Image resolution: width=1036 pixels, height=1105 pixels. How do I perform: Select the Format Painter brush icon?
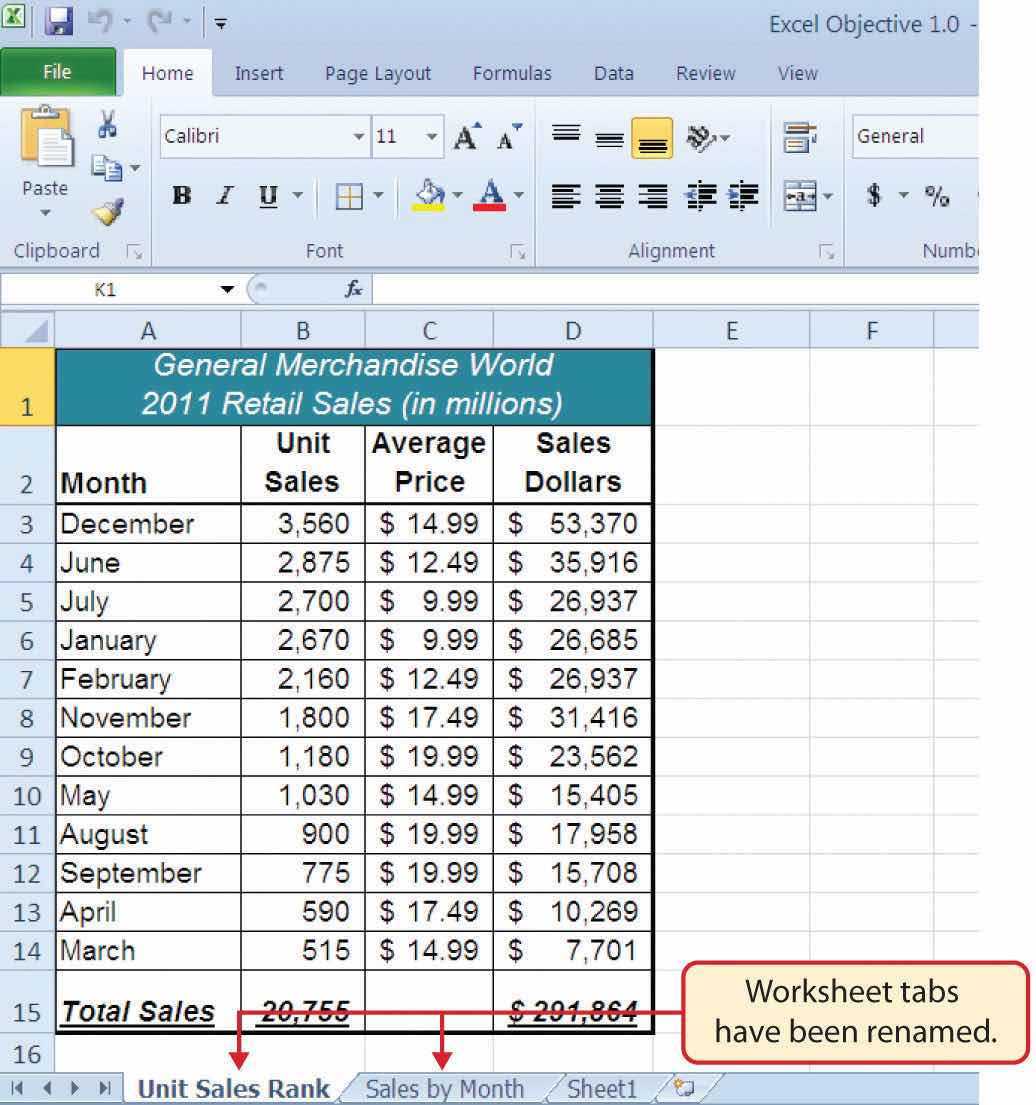pyautogui.click(x=106, y=212)
